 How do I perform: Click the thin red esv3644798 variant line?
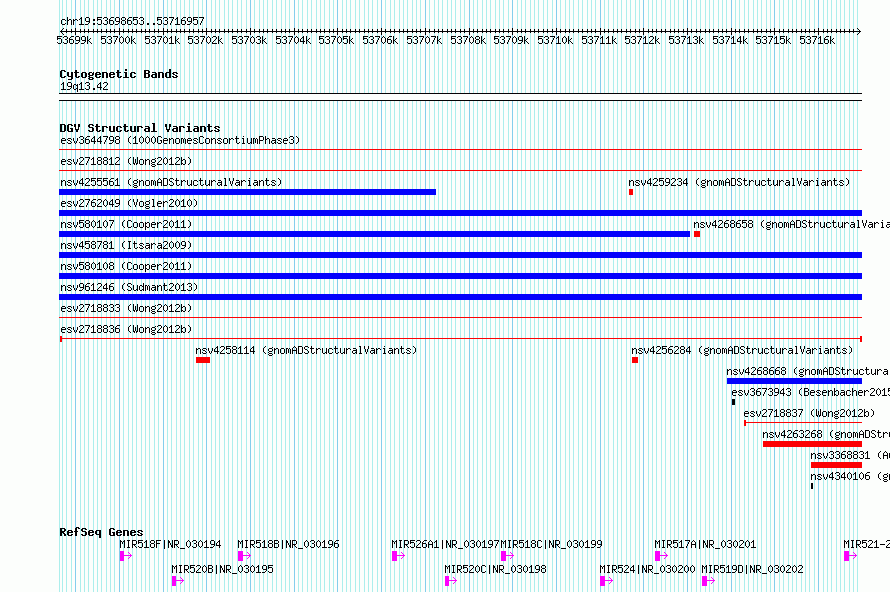tap(460, 150)
